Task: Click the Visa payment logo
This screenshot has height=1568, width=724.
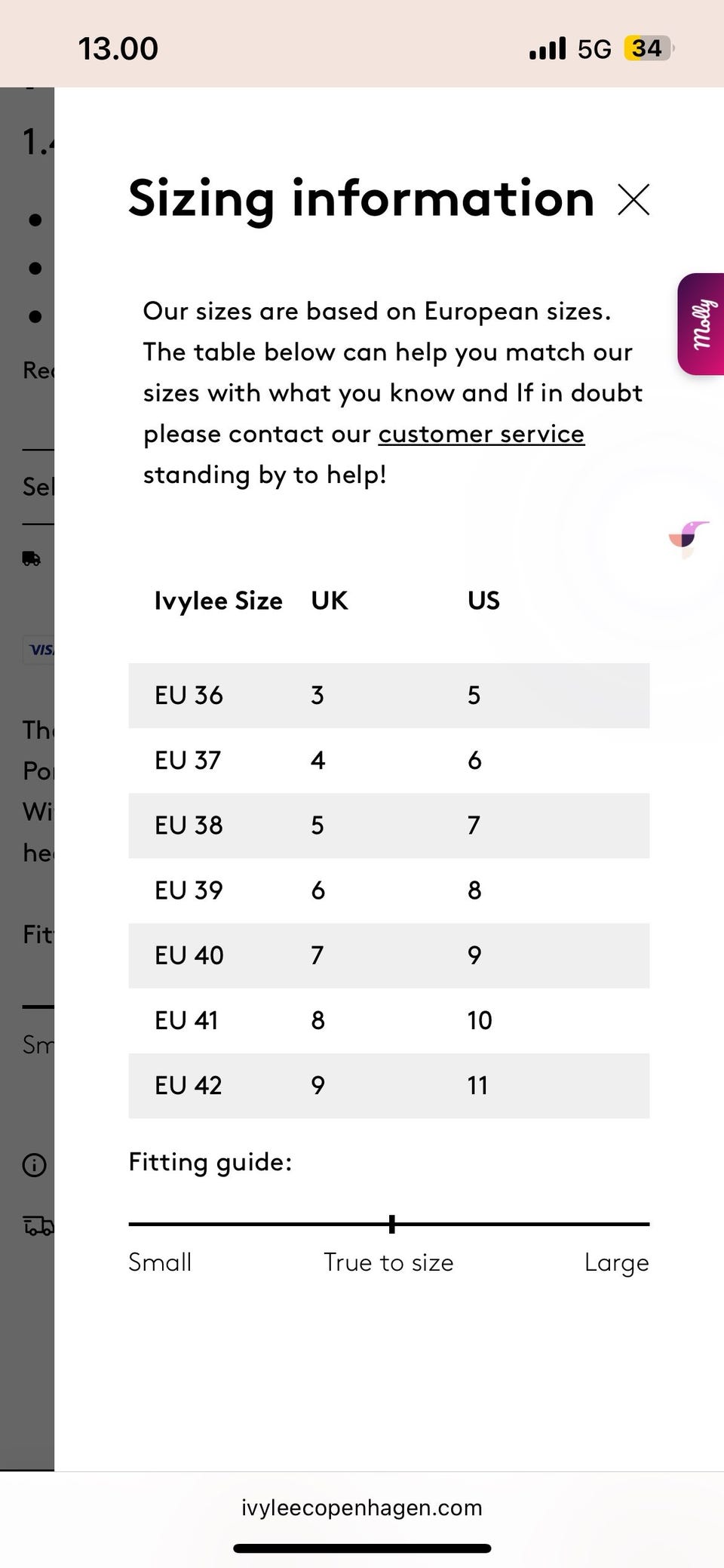Action: (41, 649)
